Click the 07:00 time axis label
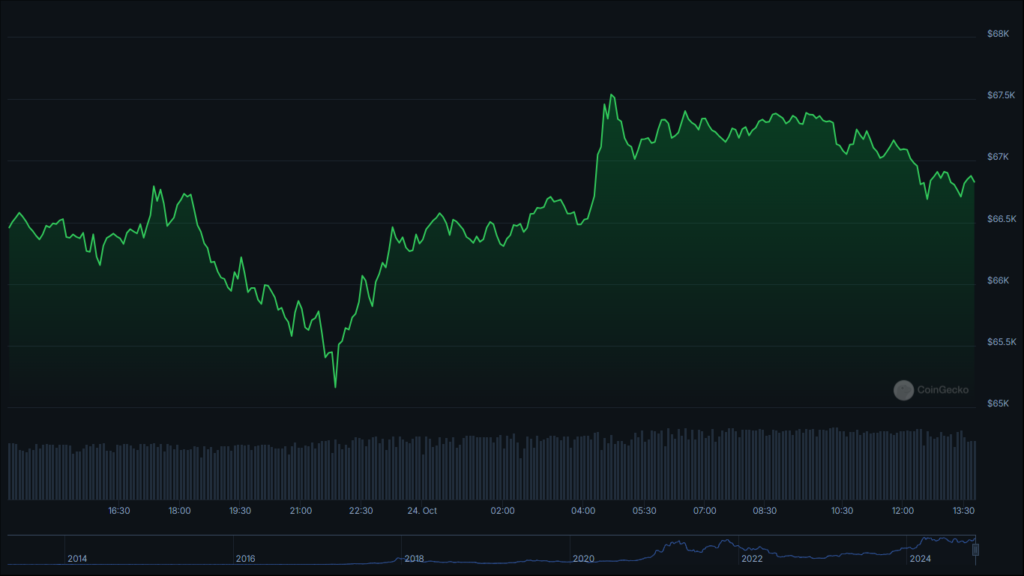Image resolution: width=1024 pixels, height=576 pixels. 705,511
